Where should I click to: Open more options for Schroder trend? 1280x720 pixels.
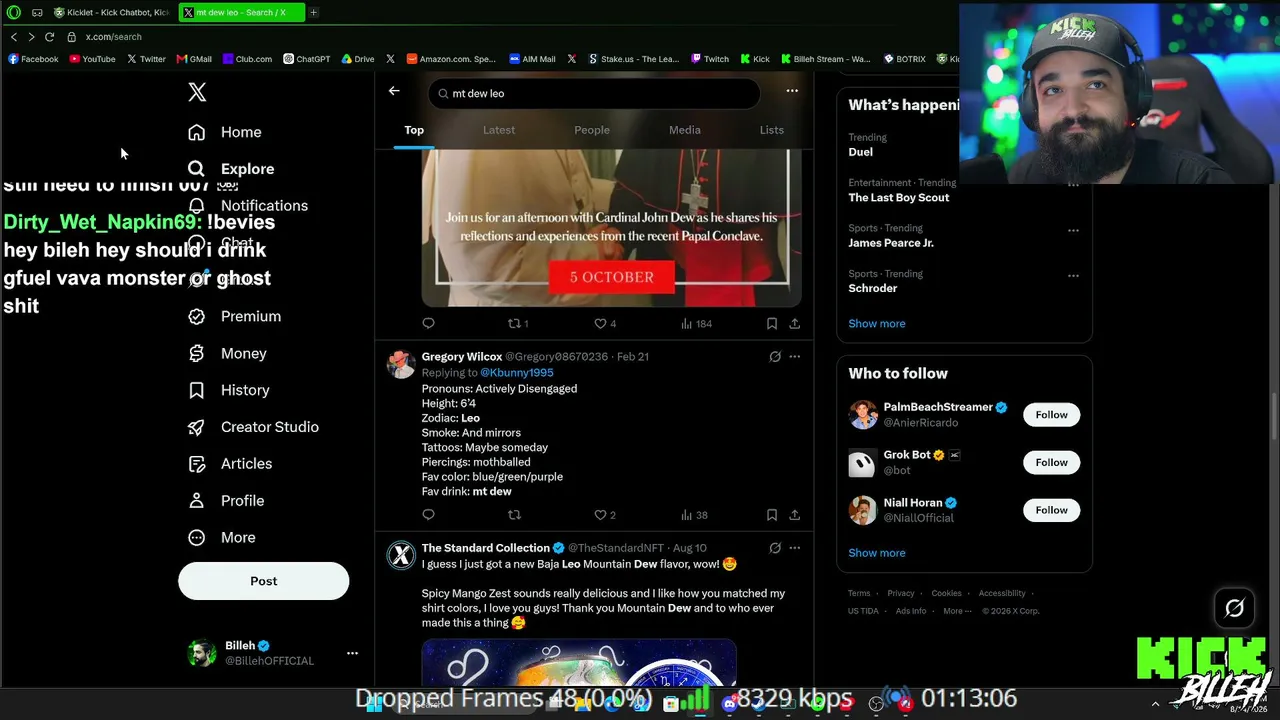point(1073,275)
